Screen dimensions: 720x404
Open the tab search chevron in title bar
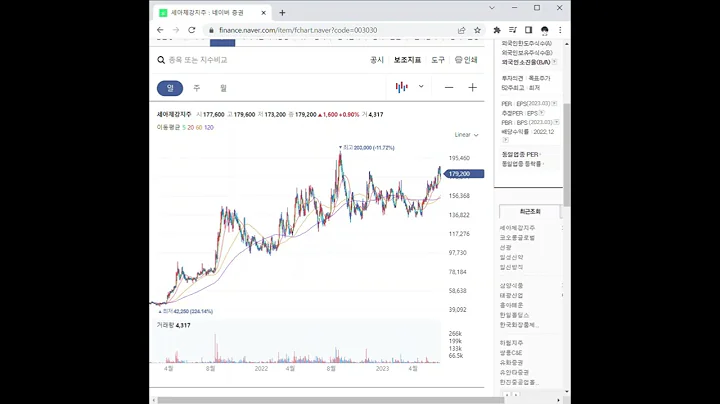[x=492, y=8]
